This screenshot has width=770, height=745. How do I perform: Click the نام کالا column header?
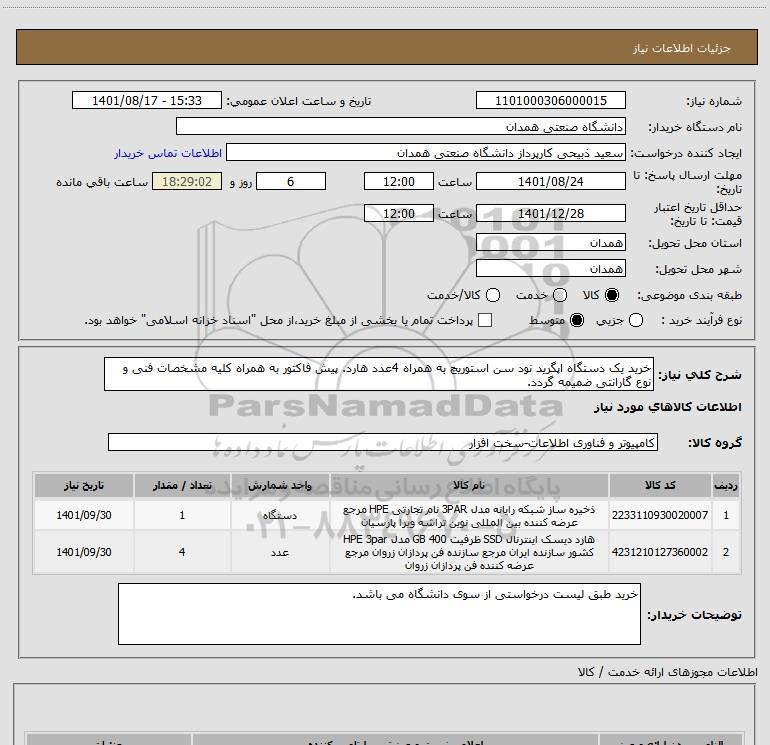469,485
